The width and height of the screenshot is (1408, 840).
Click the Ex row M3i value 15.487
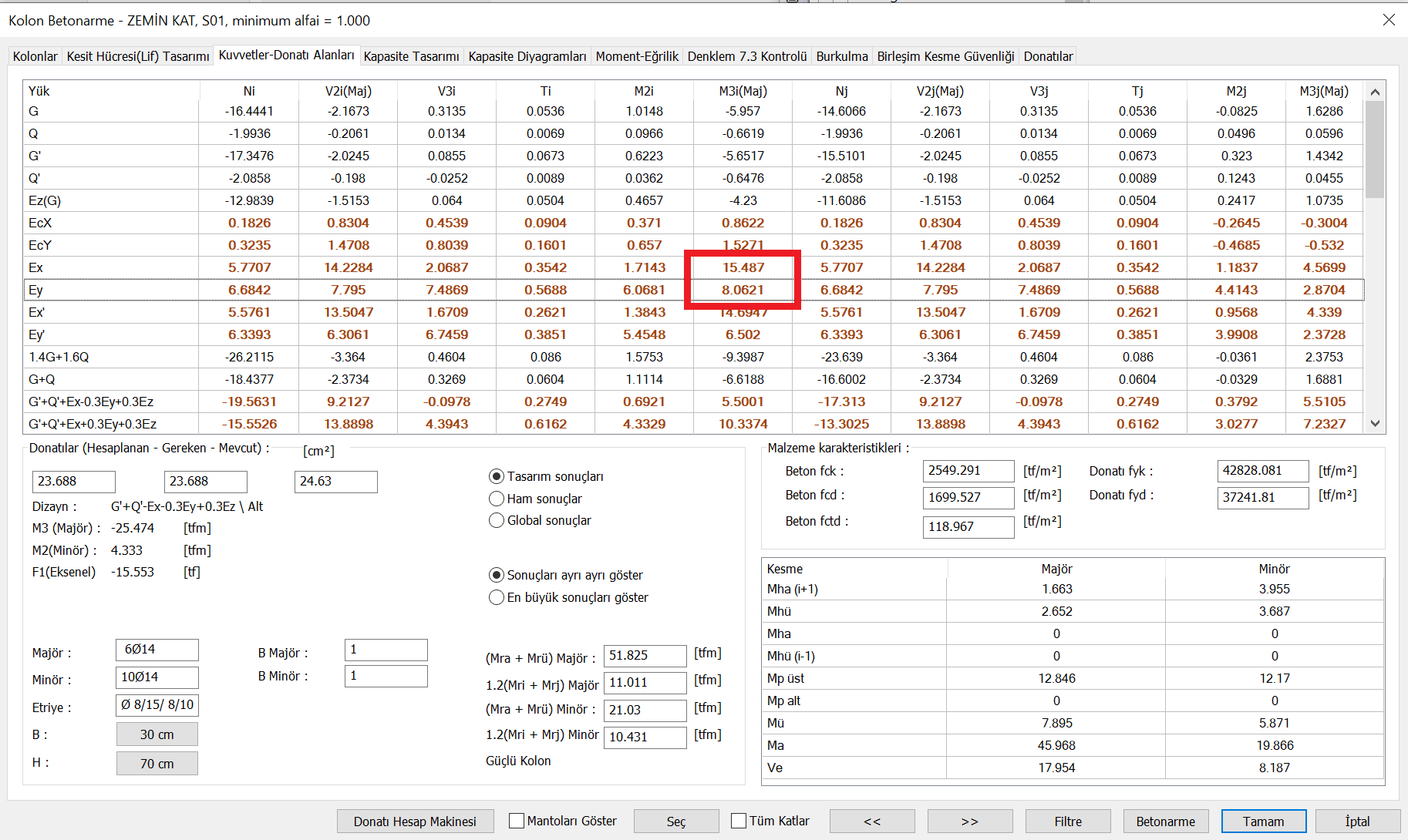(743, 267)
